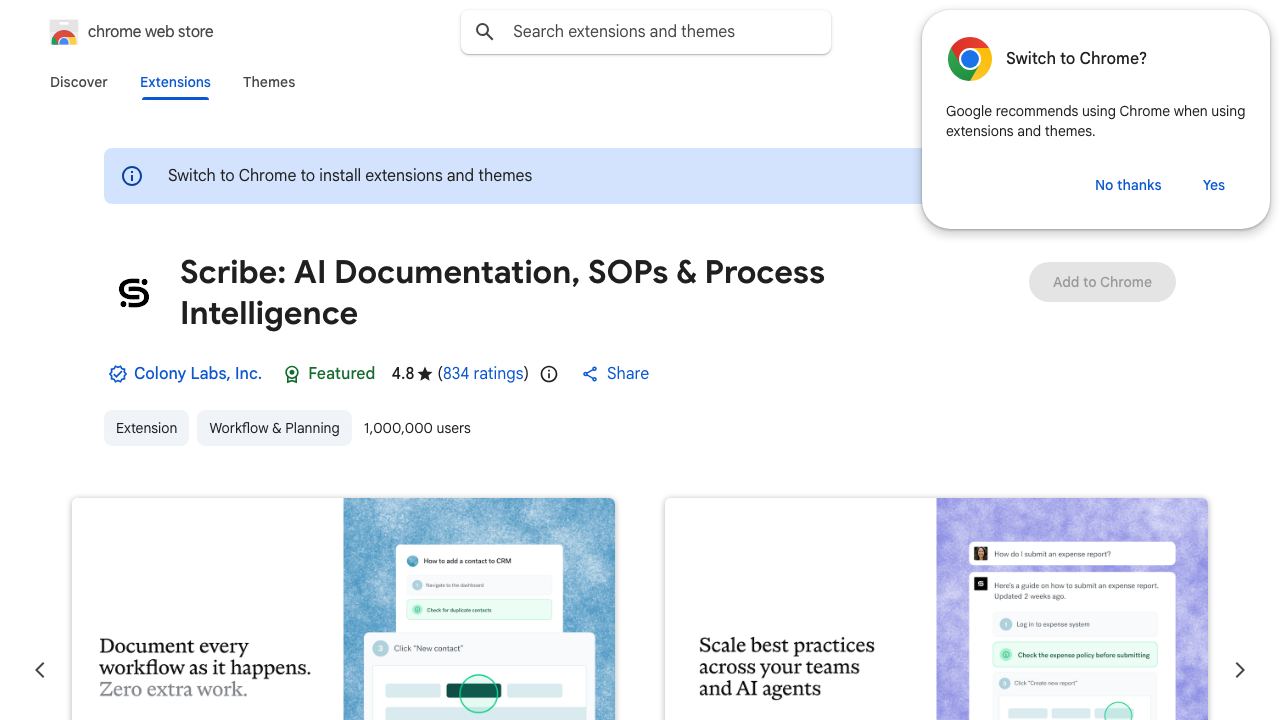Open the Colony Labs, Inc. publisher link
Viewport: 1280px width, 720px height.
(198, 374)
